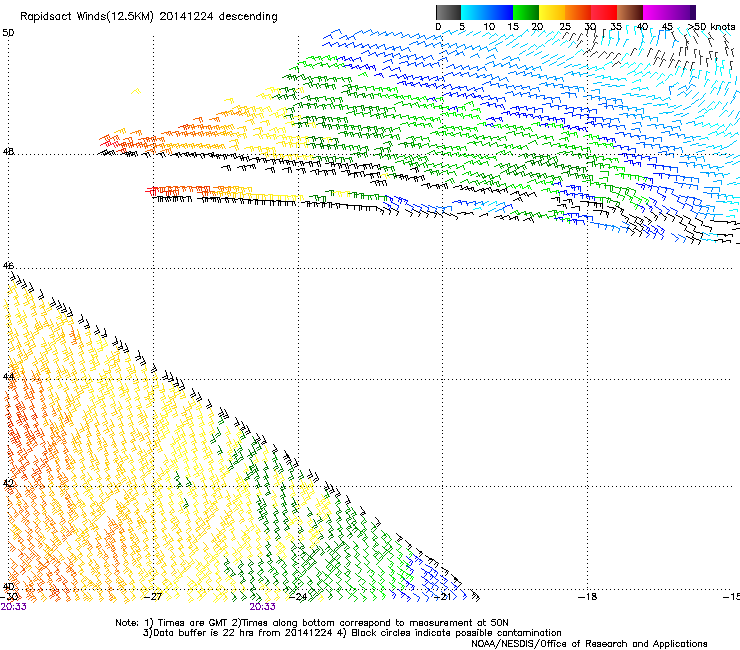Viewport: 740px width, 650px height.
Task: Click the longitude axis label '-30'
Action: coord(9,597)
